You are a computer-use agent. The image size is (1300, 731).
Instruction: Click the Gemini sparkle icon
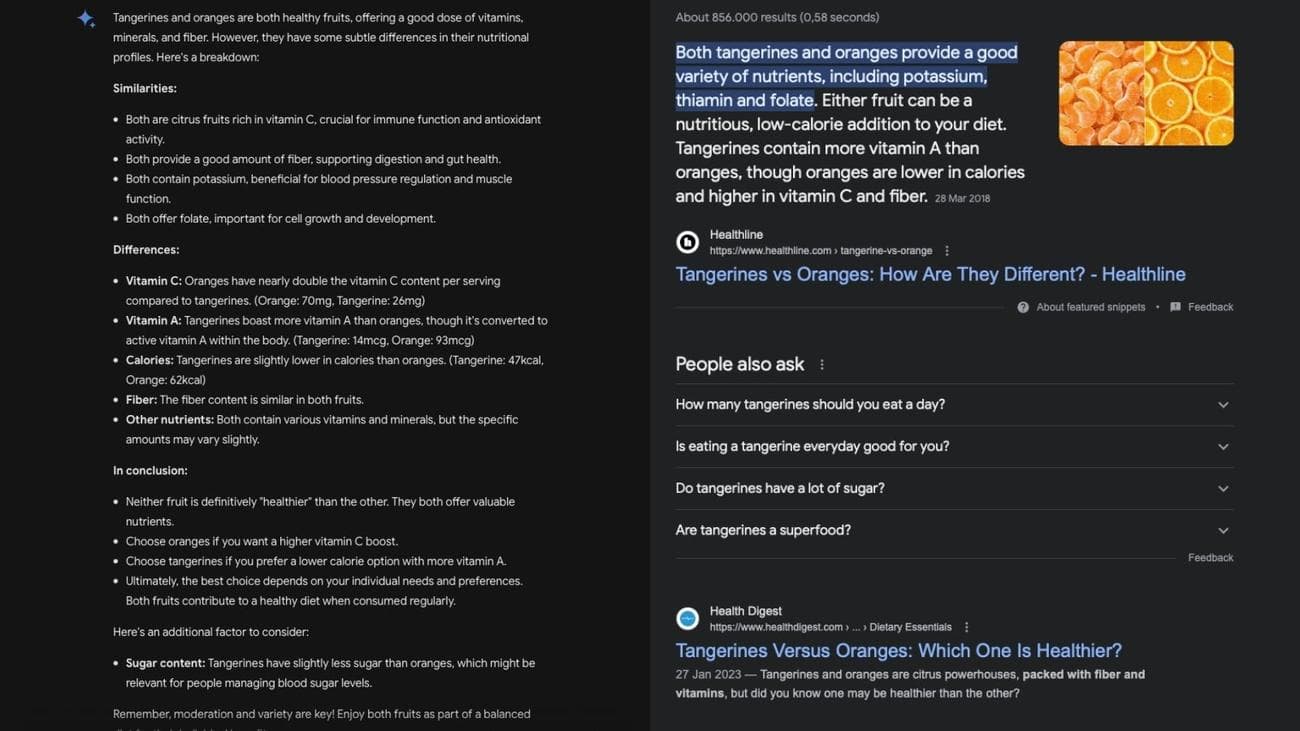85,18
